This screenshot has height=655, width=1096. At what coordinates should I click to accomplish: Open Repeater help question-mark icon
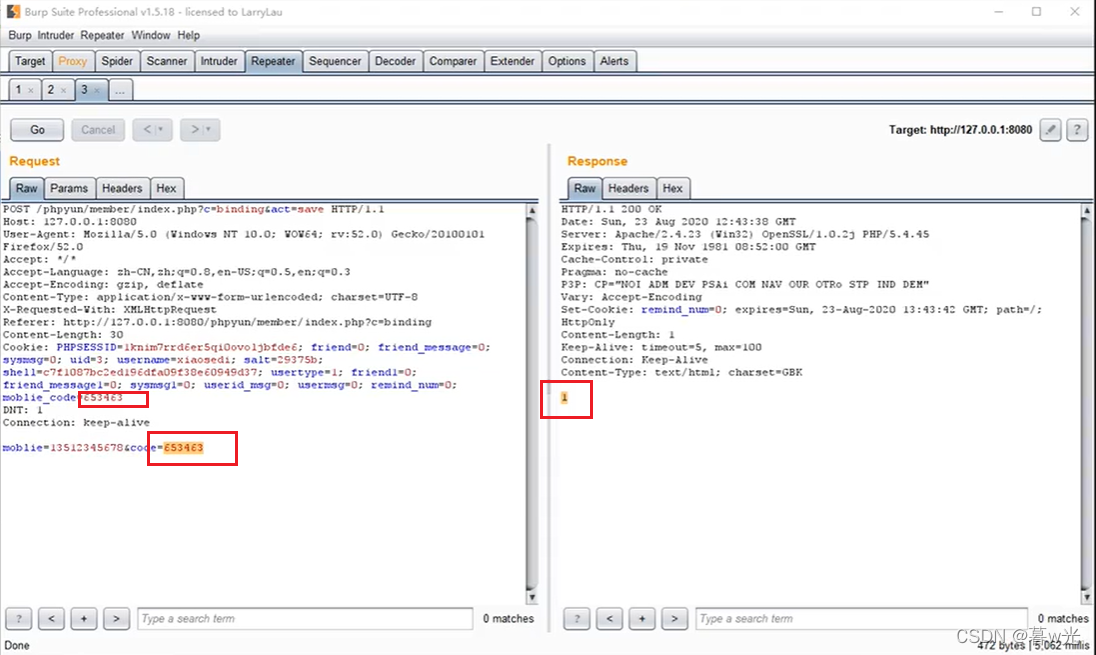[1077, 129]
